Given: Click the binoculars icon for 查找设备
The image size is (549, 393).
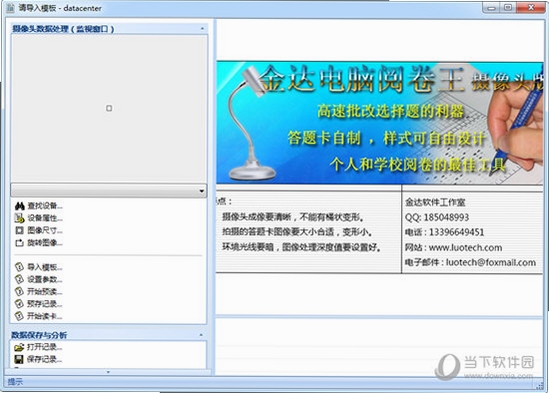Looking at the screenshot, I should 20,206.
